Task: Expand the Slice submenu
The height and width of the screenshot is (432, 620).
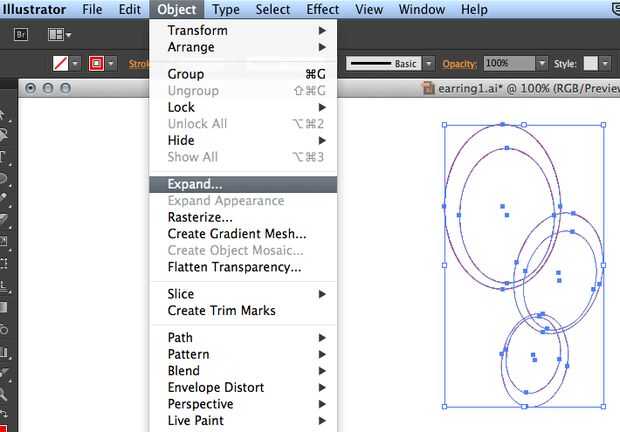Action: point(243,294)
